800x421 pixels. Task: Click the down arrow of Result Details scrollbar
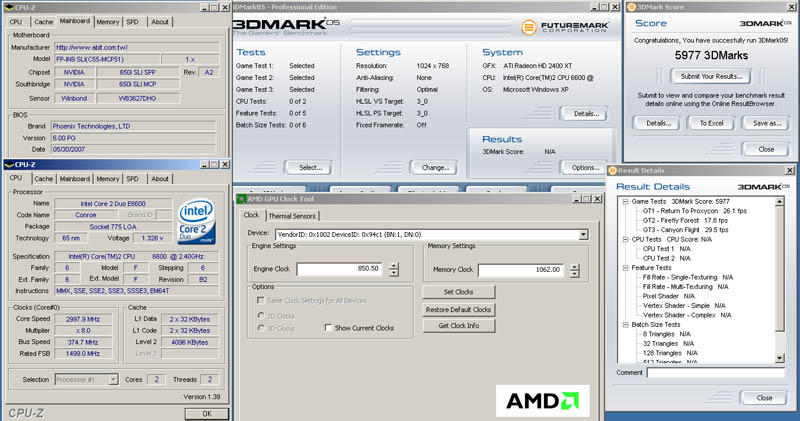(x=780, y=358)
